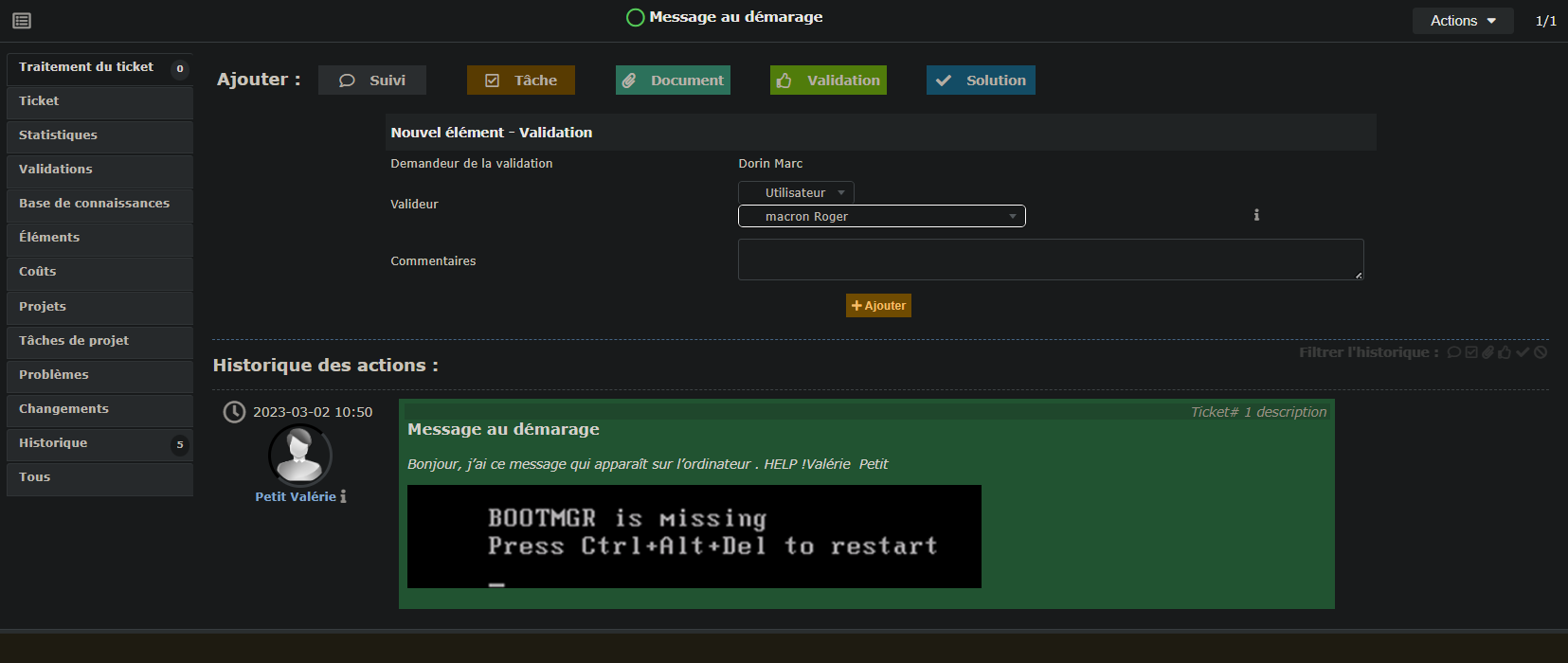Click the Solution button
The height and width of the screenshot is (663, 1568).
981,81
